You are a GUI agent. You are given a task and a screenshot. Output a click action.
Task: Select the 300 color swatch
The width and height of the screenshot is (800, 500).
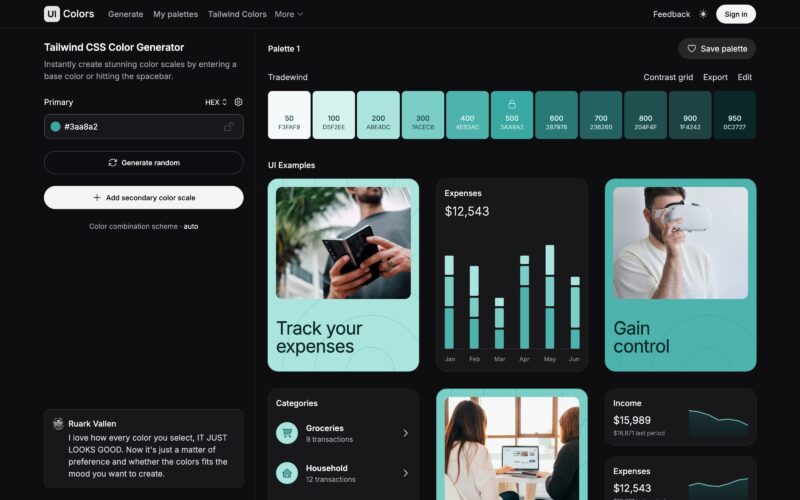423,115
